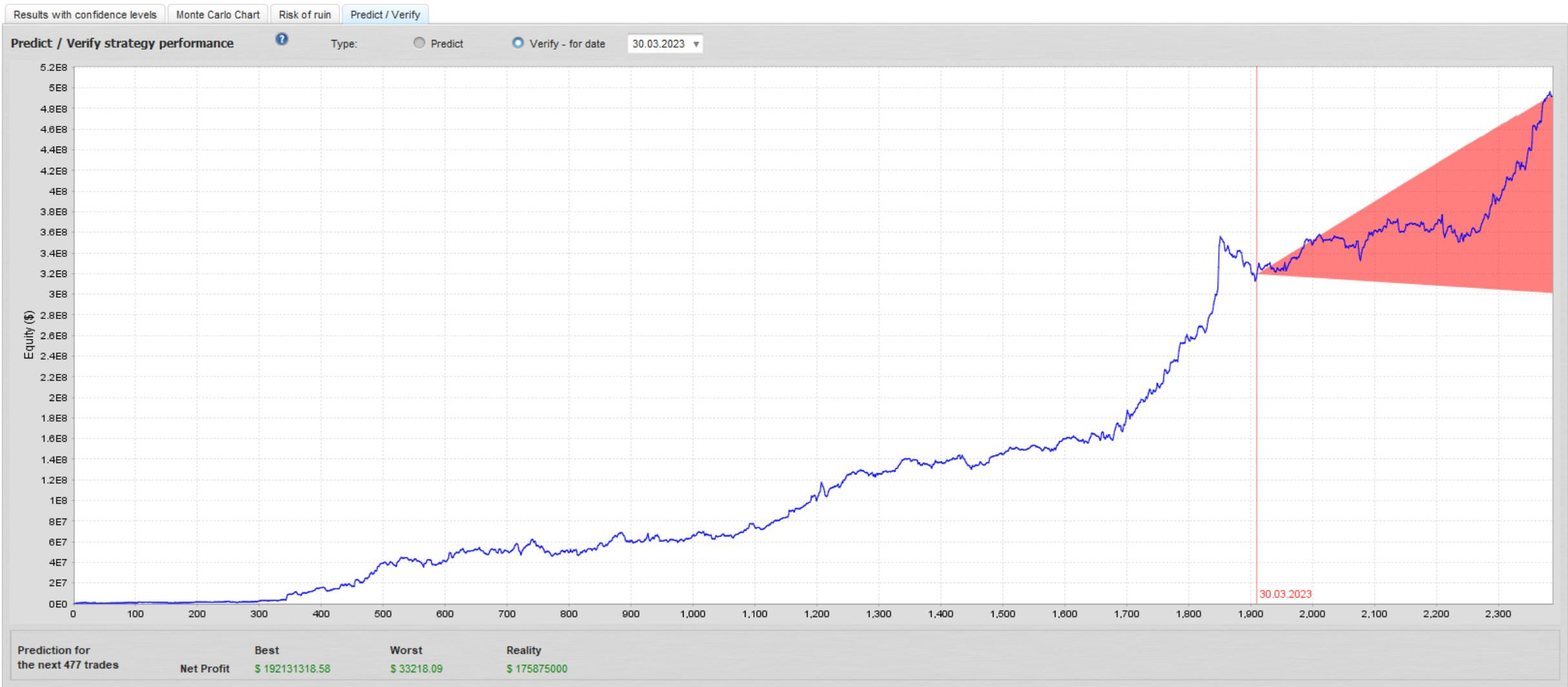The width and height of the screenshot is (1568, 687).
Task: Go to the Risk of ruin tab
Action: tap(305, 14)
